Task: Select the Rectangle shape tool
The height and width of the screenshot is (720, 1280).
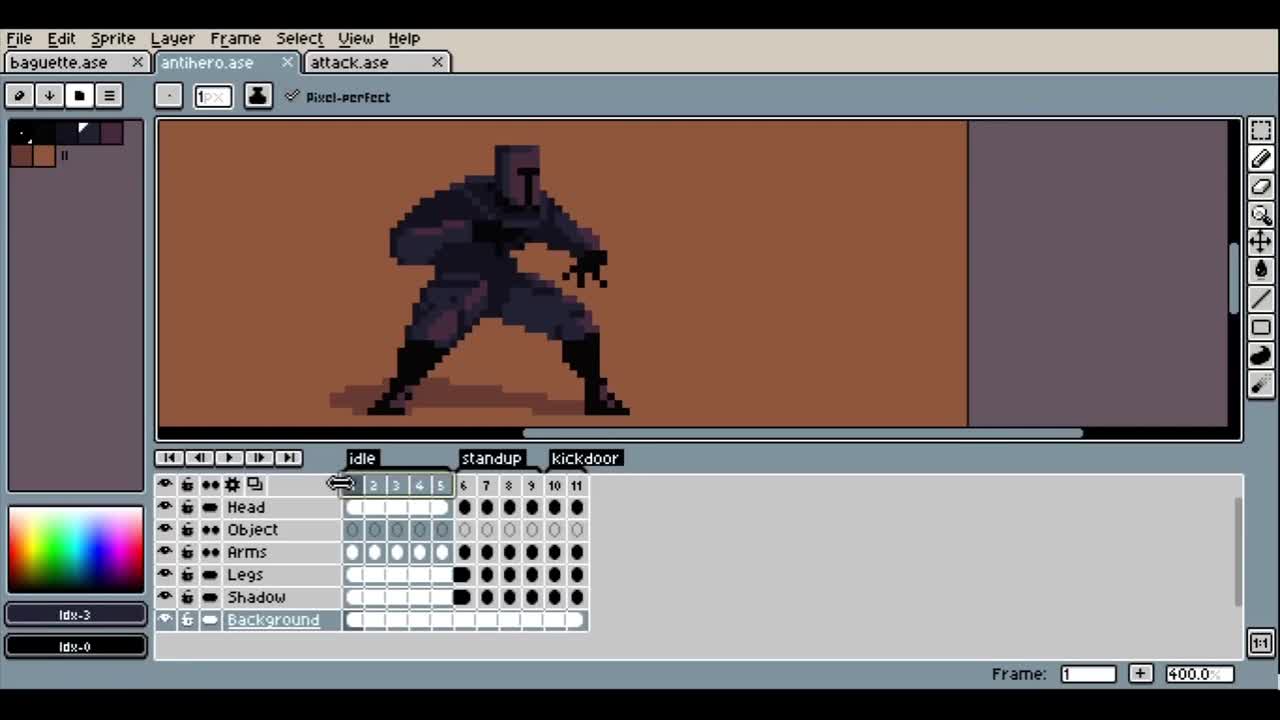Action: click(x=1260, y=328)
